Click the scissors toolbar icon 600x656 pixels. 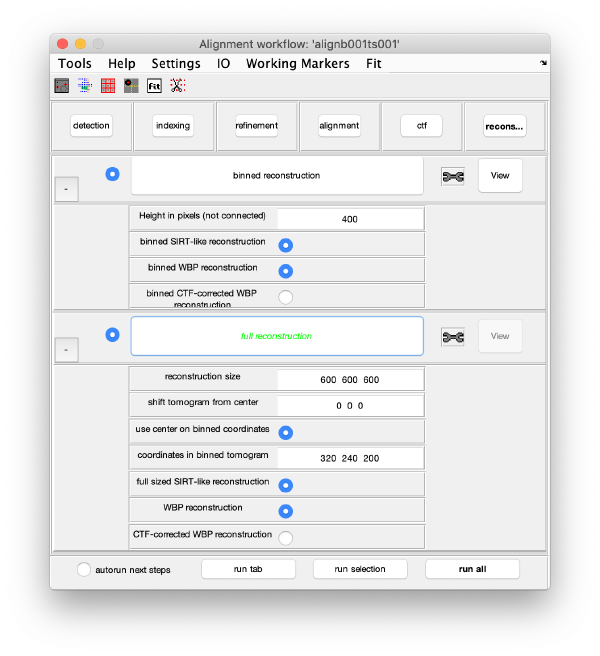[x=177, y=86]
